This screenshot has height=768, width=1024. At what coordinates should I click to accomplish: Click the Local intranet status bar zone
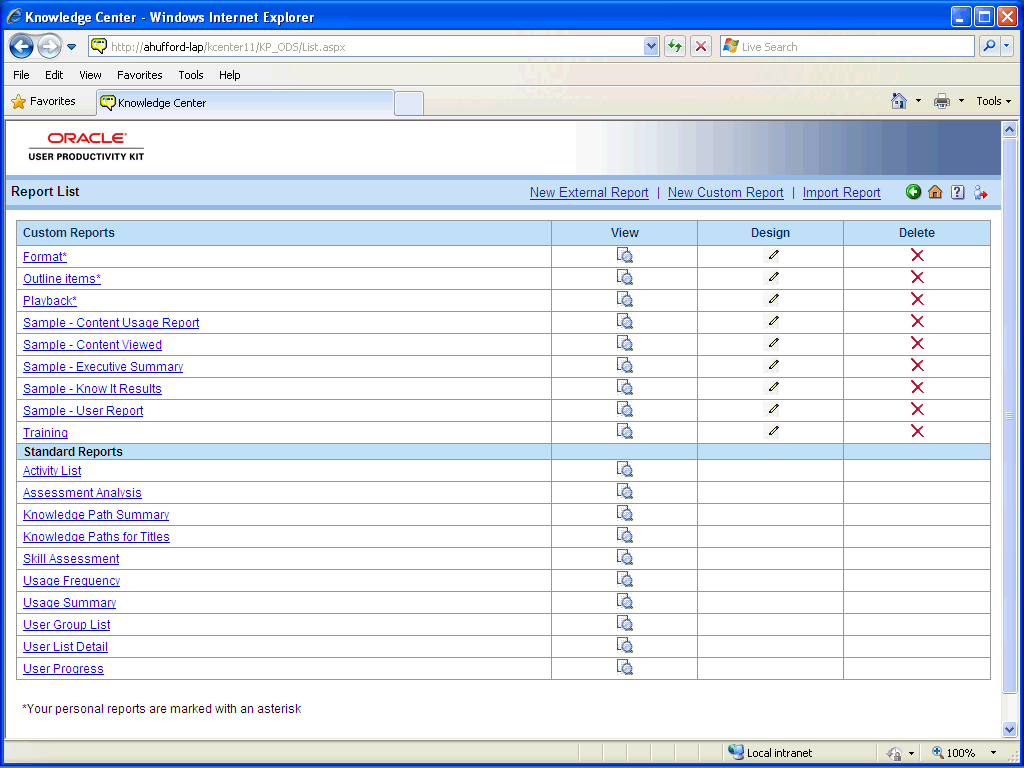tap(770, 753)
